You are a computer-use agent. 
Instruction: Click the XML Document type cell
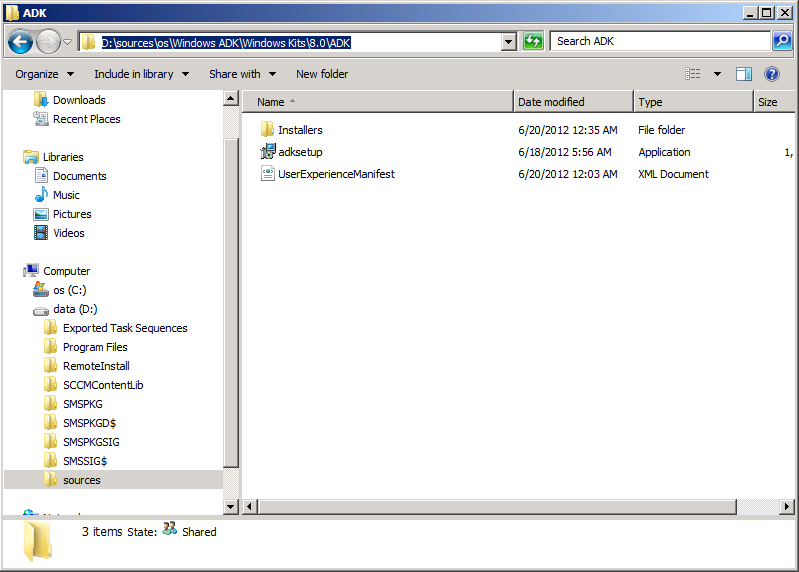point(673,174)
